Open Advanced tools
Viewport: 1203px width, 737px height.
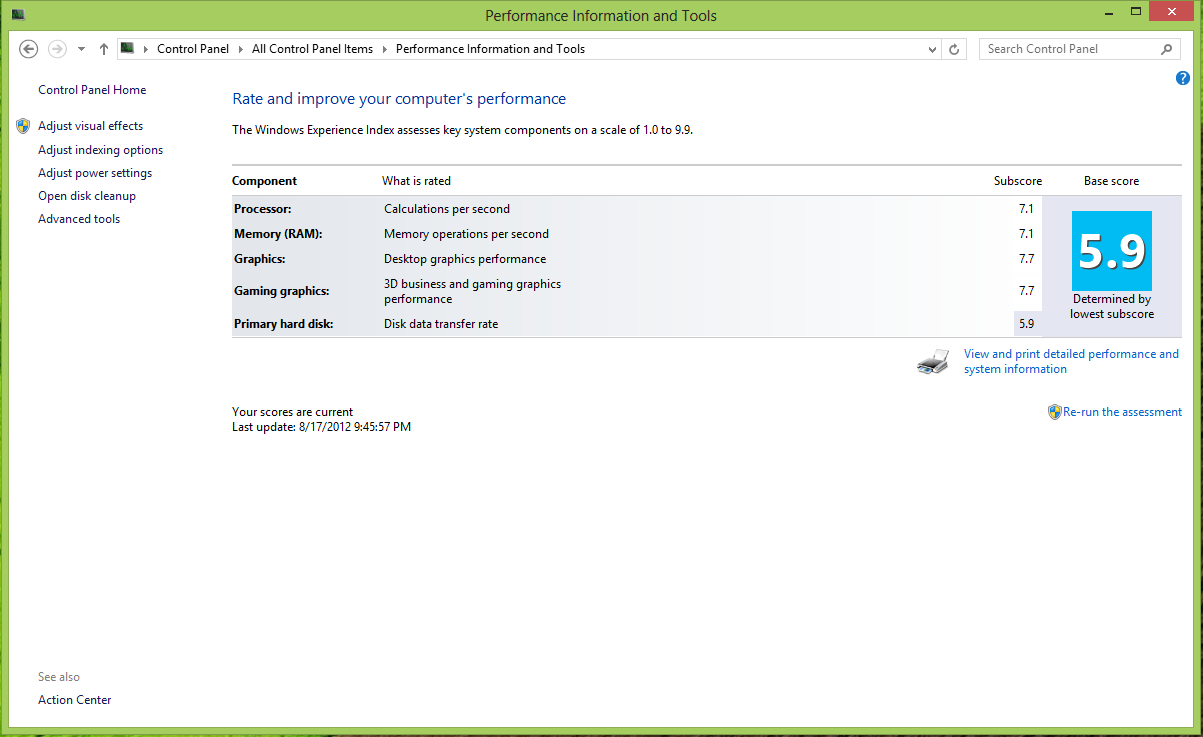tap(79, 219)
